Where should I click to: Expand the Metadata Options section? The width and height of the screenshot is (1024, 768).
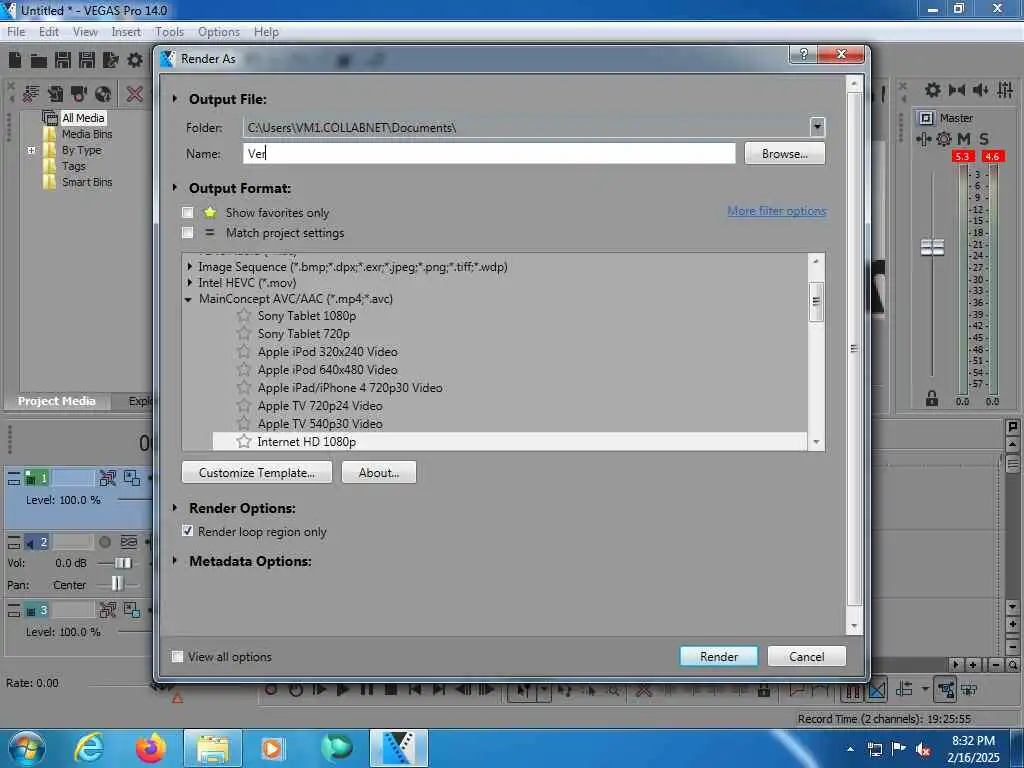point(174,560)
